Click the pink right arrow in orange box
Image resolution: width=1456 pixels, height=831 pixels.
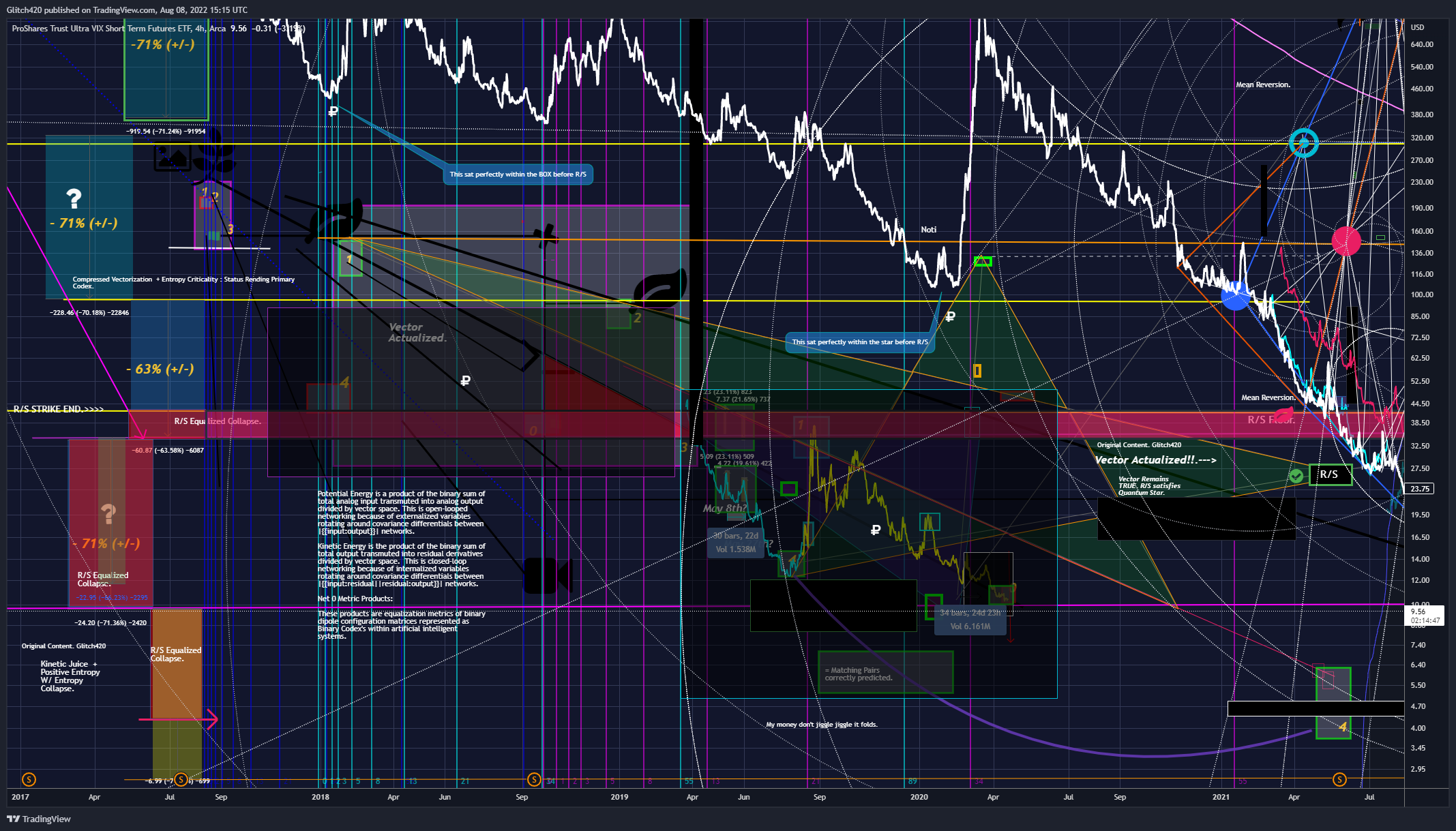pos(179,719)
